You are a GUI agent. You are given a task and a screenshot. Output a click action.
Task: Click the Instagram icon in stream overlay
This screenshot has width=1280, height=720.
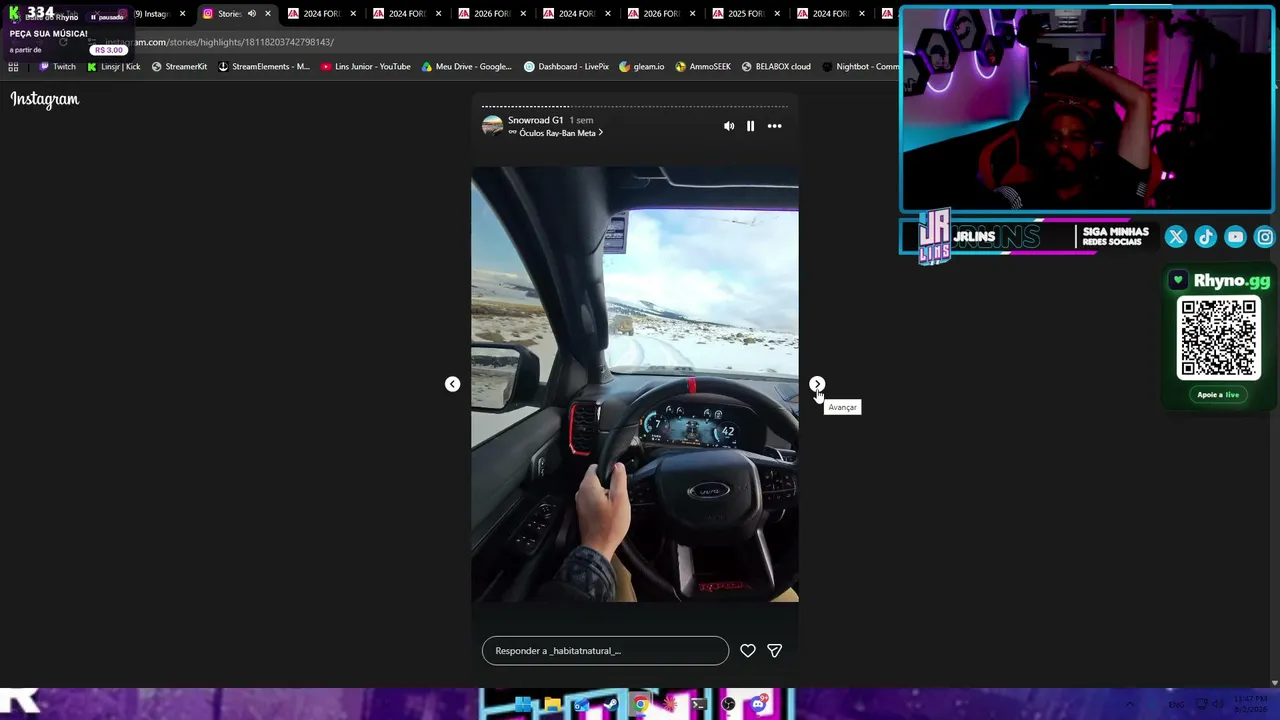coord(1265,237)
